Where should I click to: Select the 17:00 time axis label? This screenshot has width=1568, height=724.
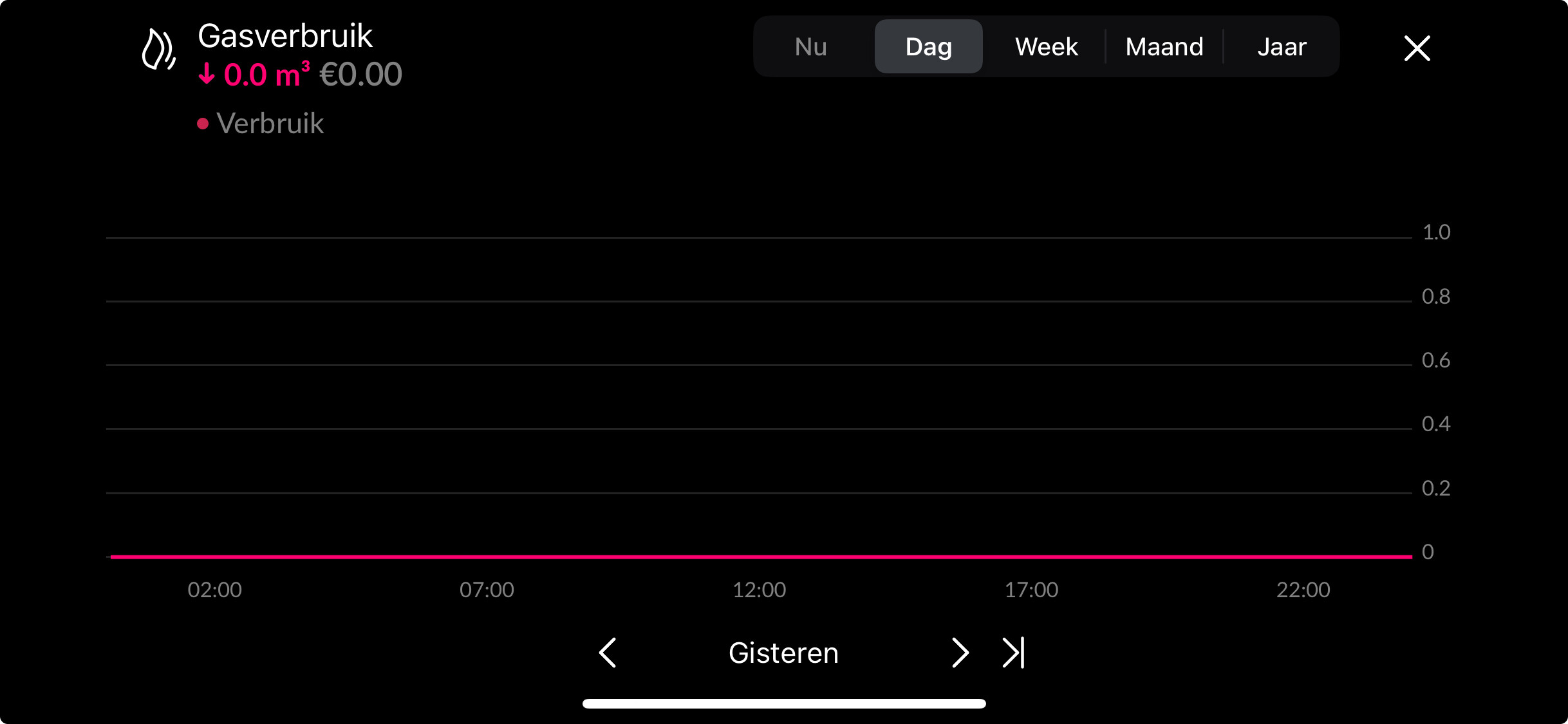coord(1031,589)
